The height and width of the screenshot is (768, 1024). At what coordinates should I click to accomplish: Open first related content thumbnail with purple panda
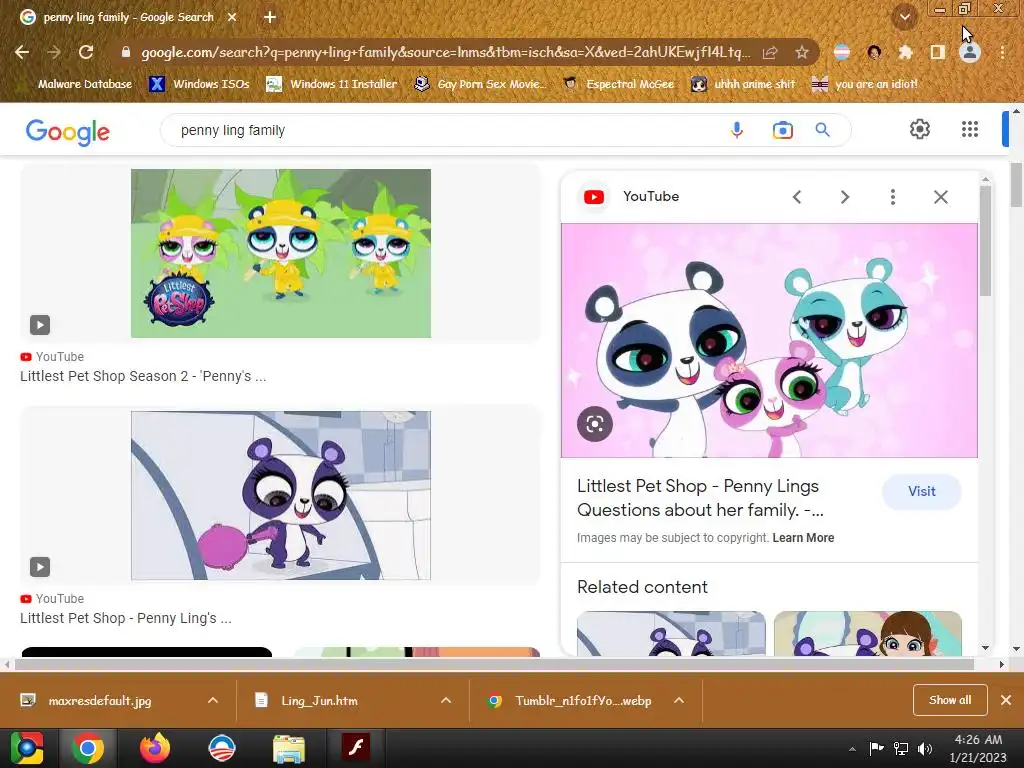[x=671, y=633]
